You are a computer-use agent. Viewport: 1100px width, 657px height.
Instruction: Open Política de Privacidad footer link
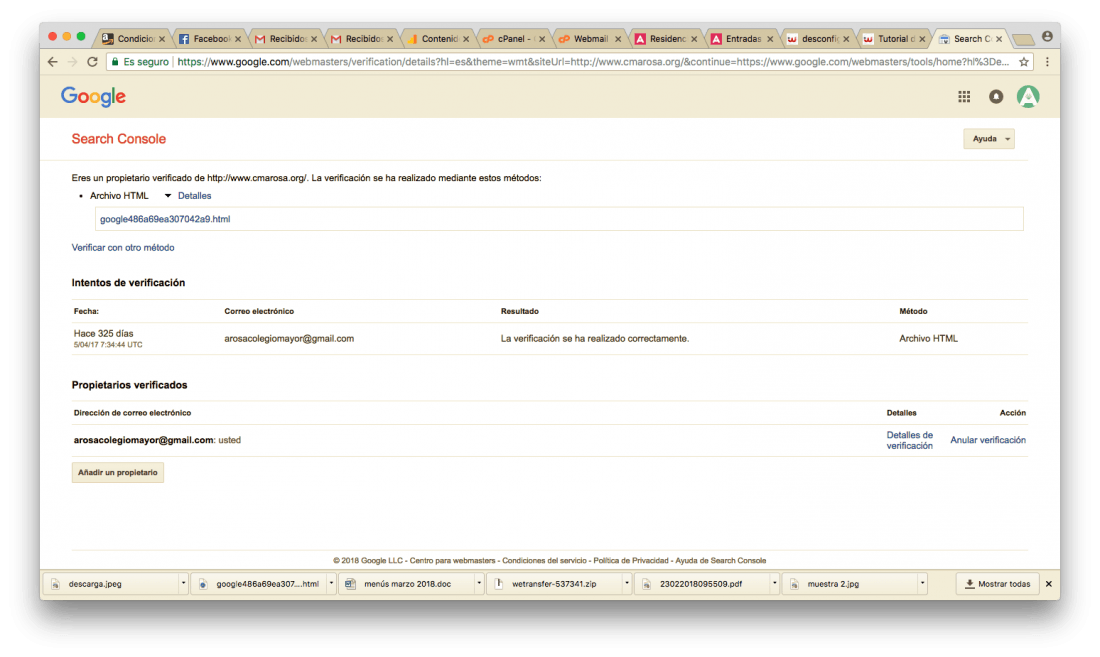[x=631, y=561]
